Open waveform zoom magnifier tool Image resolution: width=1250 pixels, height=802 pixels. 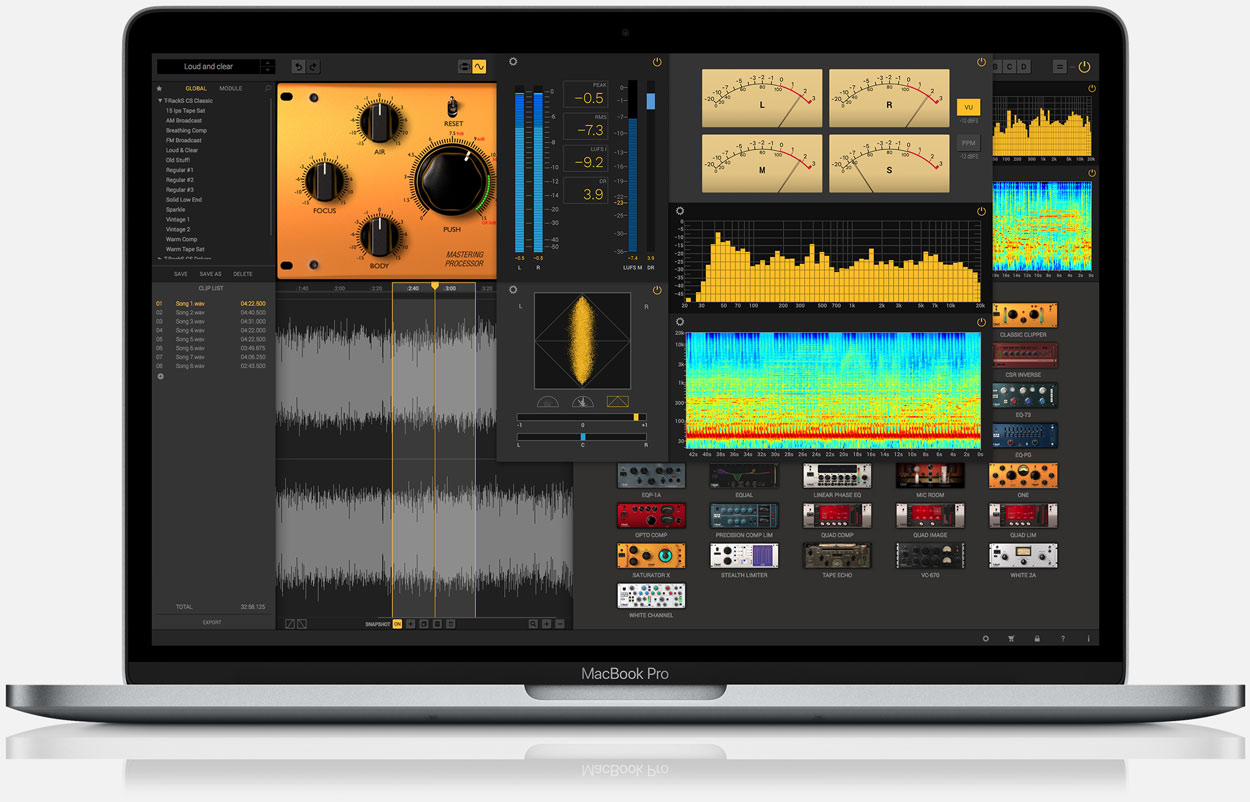(534, 624)
